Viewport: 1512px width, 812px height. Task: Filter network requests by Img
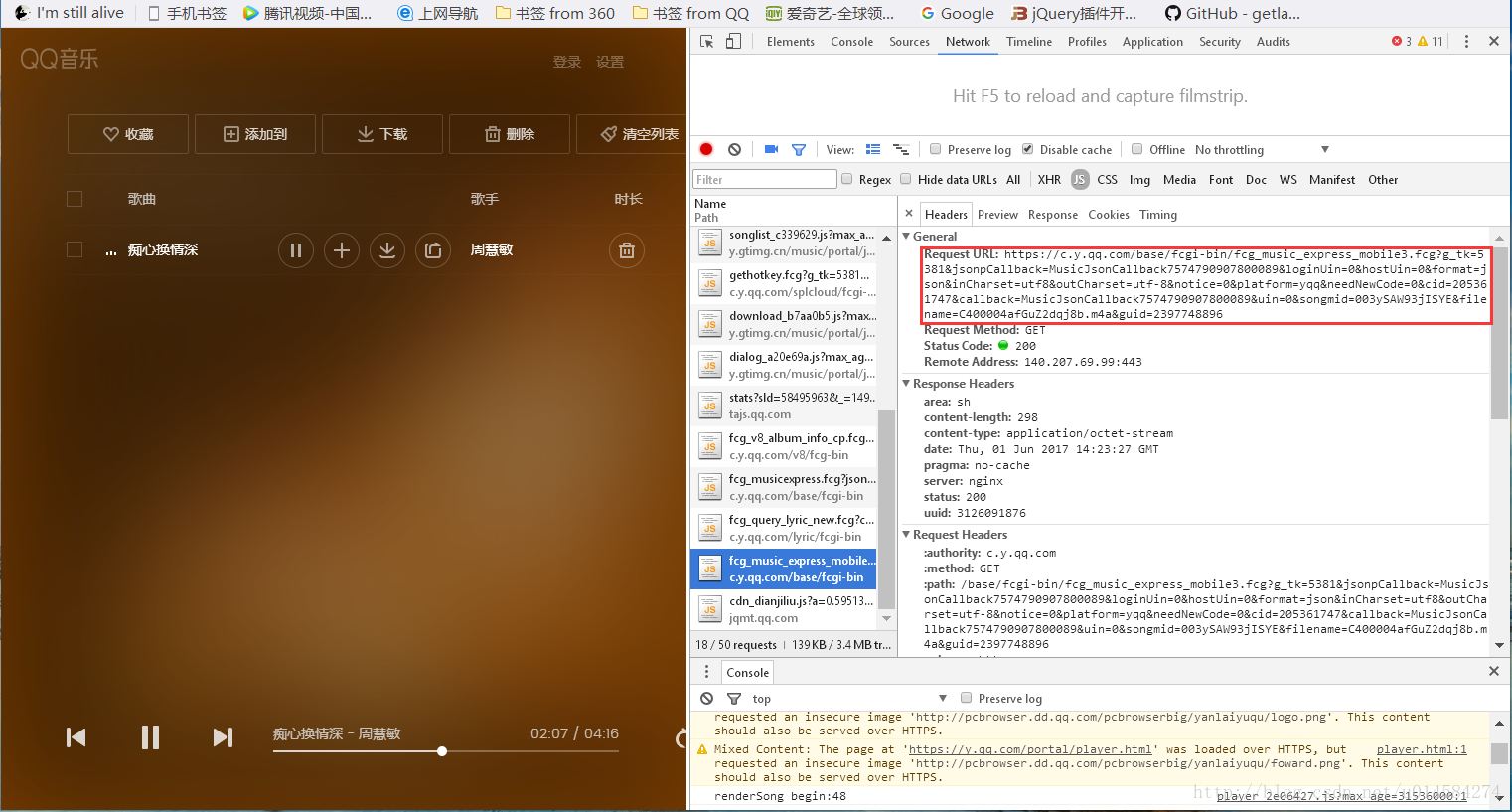coord(1139,180)
